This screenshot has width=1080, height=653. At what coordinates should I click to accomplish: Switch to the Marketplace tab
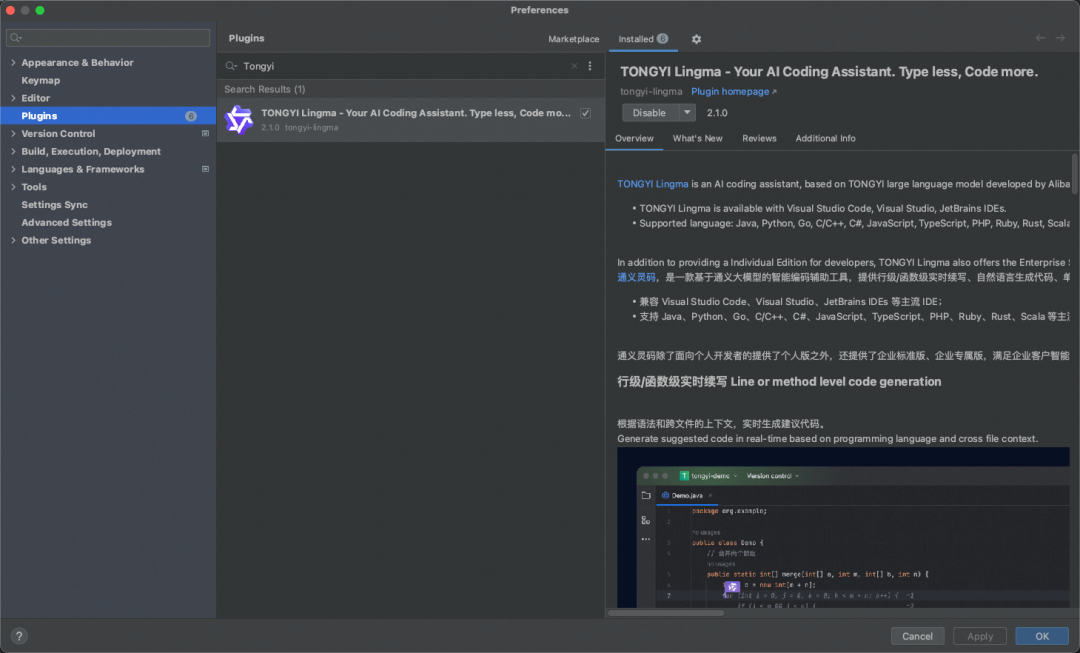tap(573, 39)
